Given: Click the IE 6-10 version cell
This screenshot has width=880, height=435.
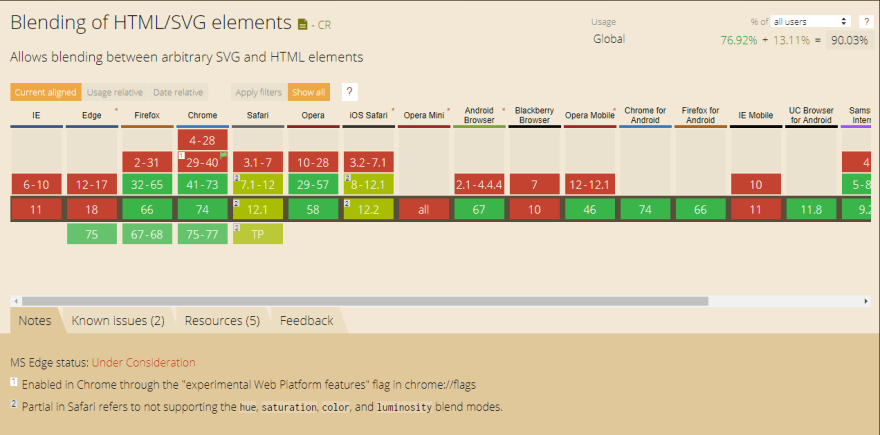Looking at the screenshot, I should pyautogui.click(x=36, y=184).
